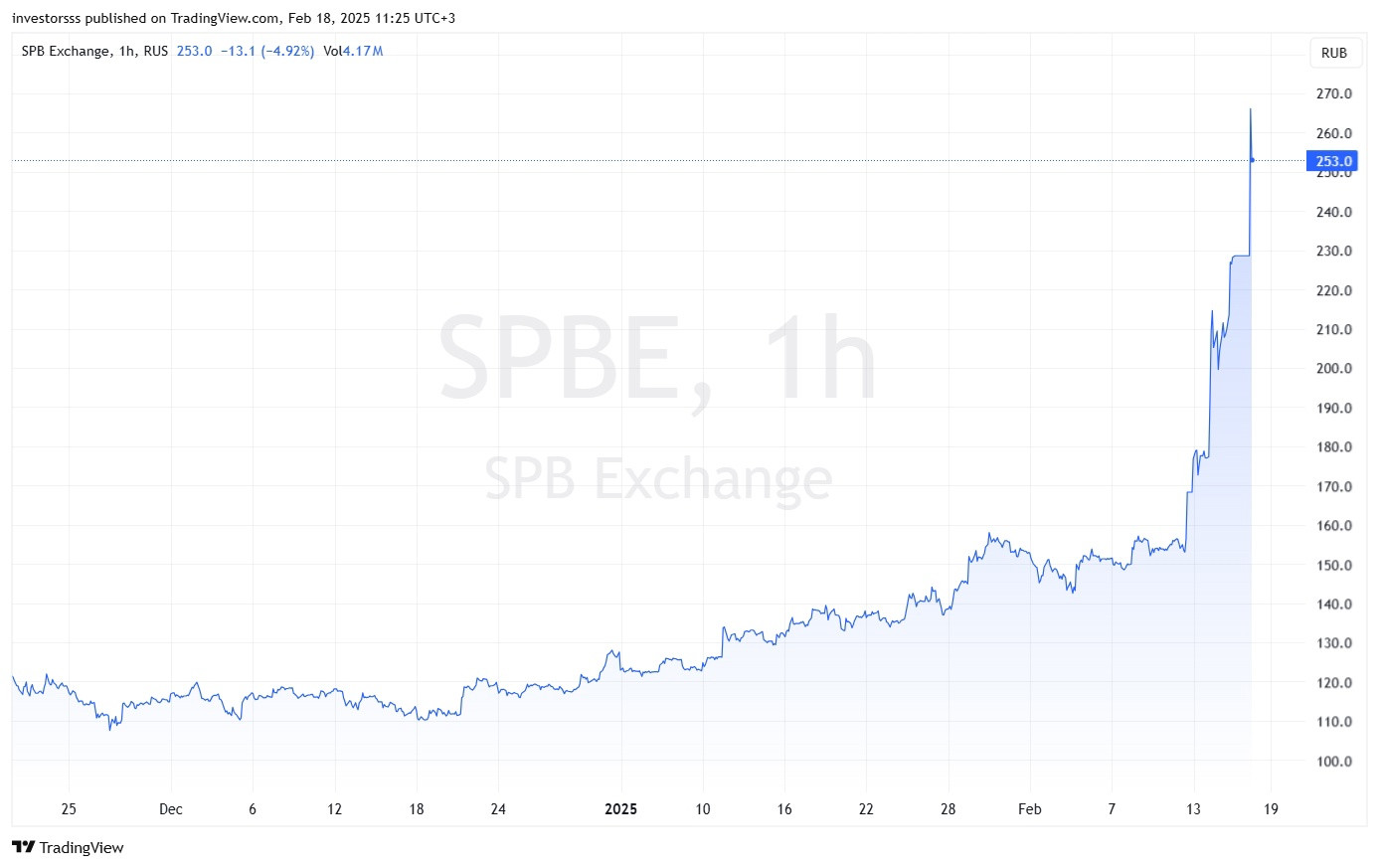Click the 270.0 price scale label
1379x868 pixels.
click(x=1333, y=93)
